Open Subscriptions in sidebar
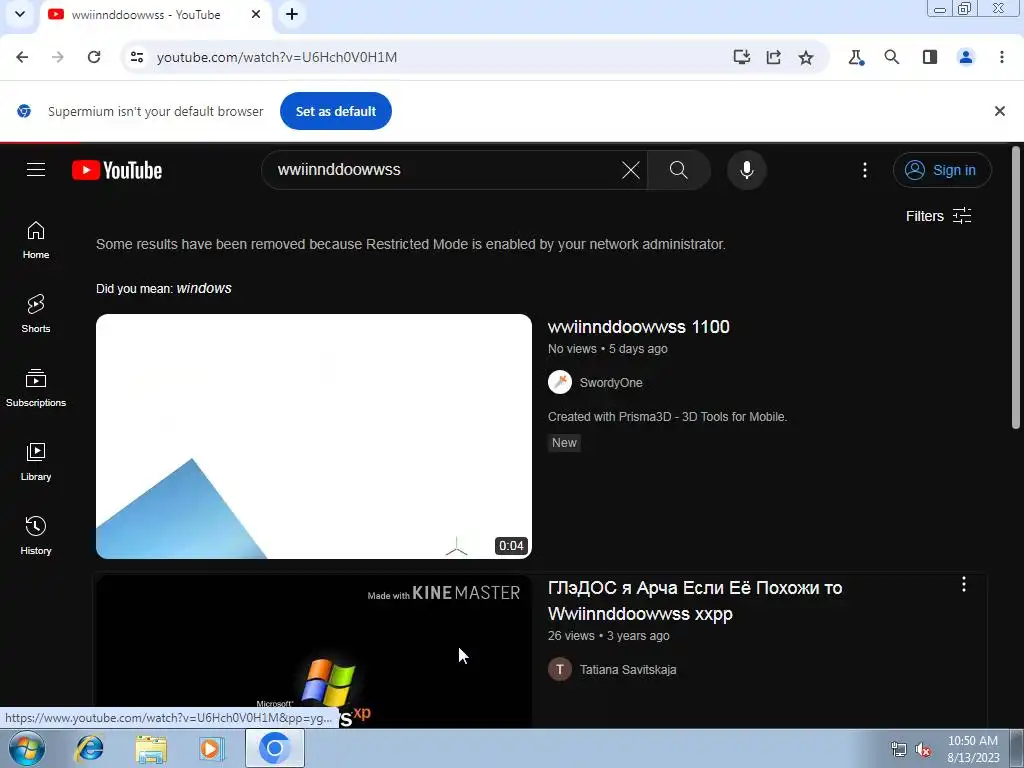 click(x=36, y=388)
